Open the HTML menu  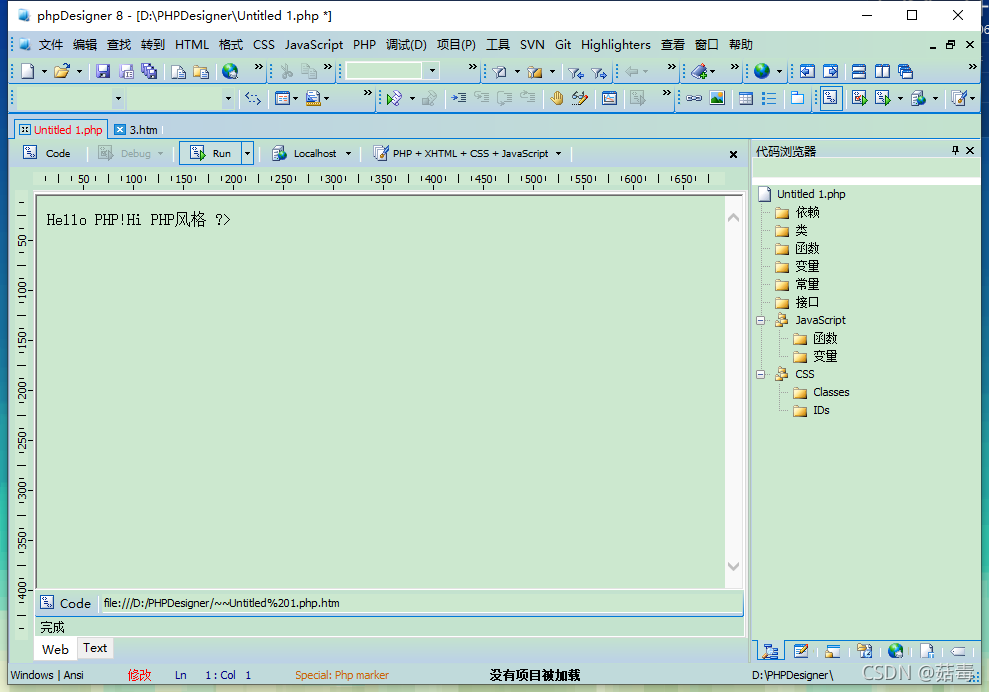pyautogui.click(x=192, y=45)
